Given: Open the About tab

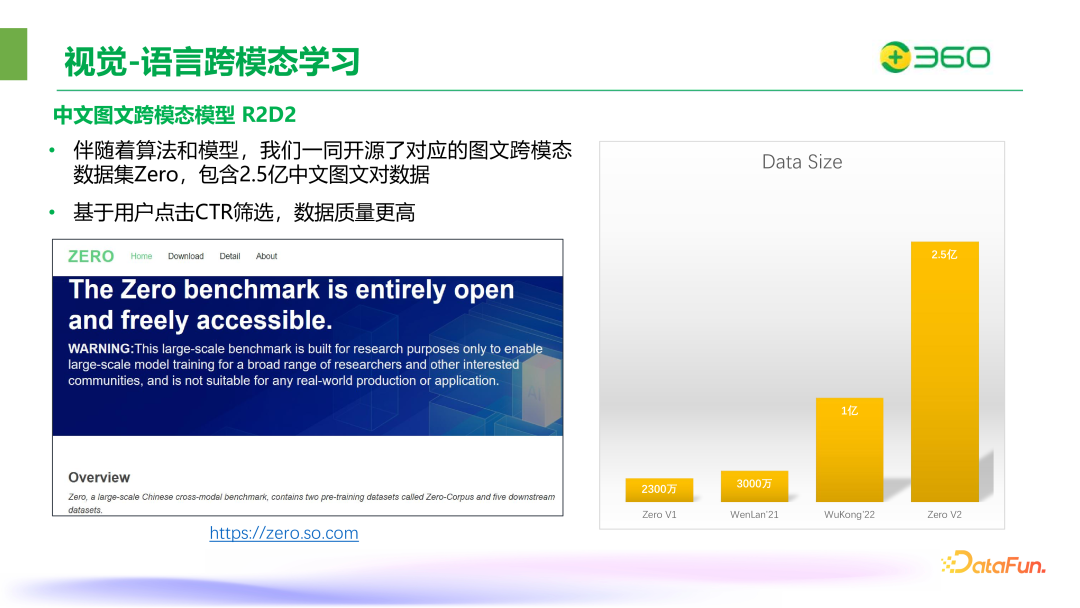Looking at the screenshot, I should [266, 256].
